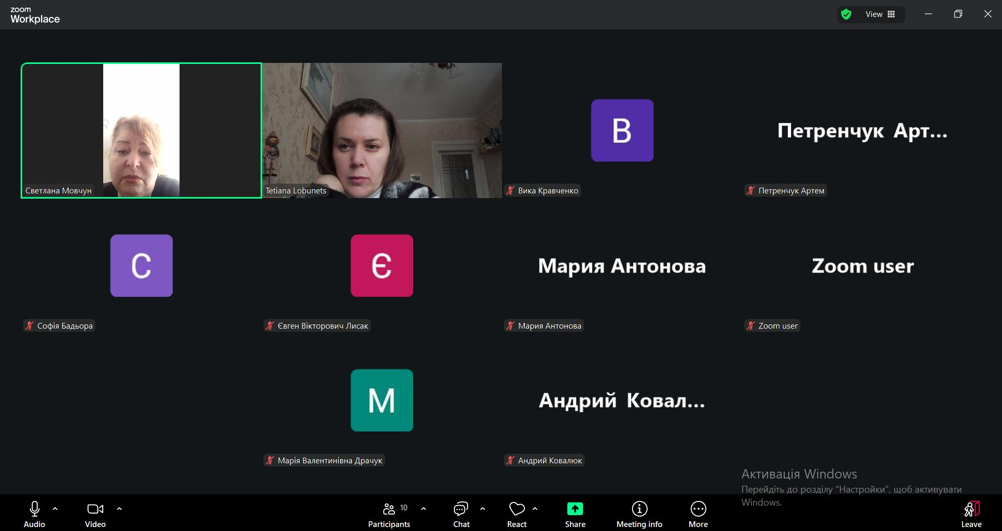Click muted mic icon beside Петренчук Артем

click(x=751, y=190)
